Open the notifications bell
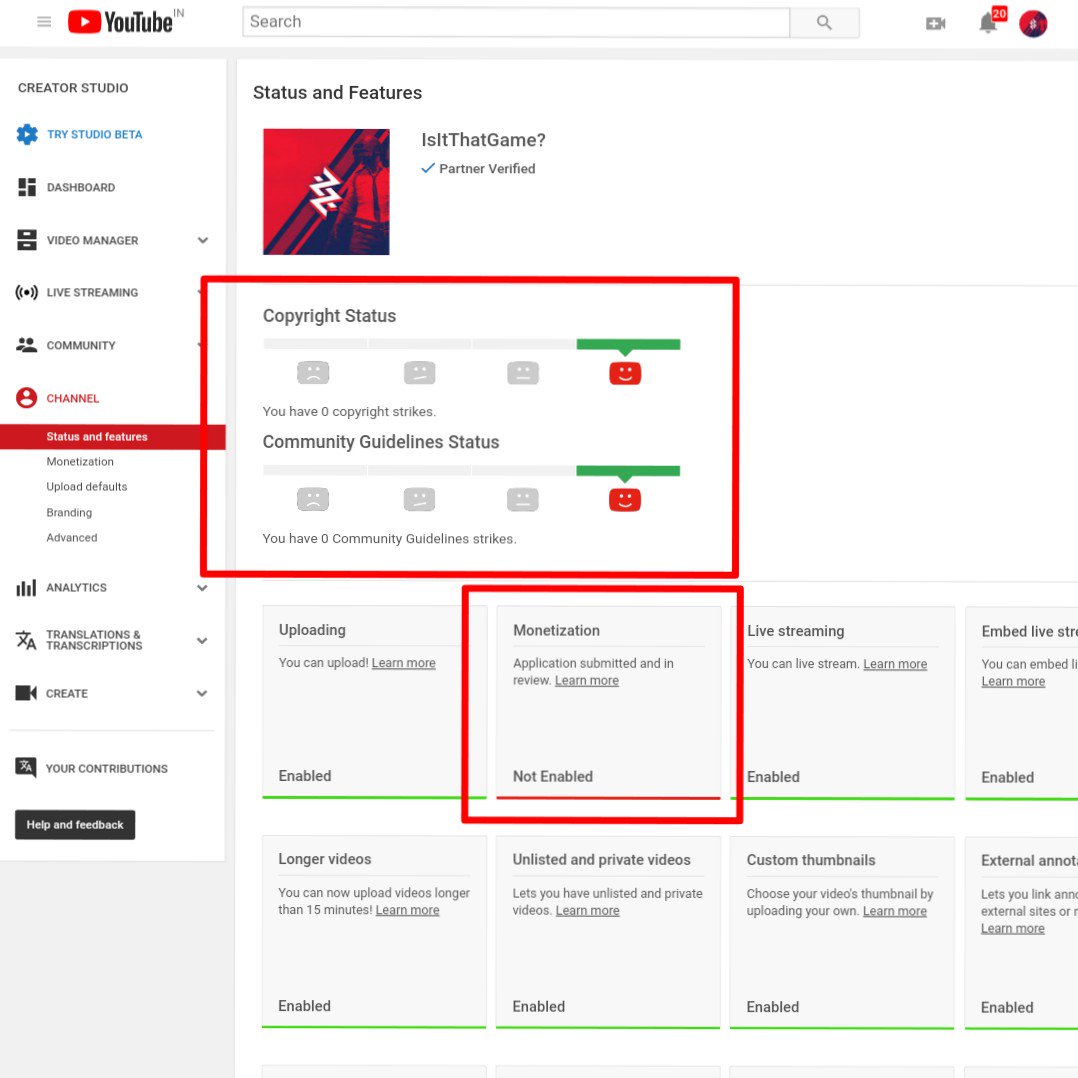The width and height of the screenshot is (1078, 1078). tap(988, 23)
